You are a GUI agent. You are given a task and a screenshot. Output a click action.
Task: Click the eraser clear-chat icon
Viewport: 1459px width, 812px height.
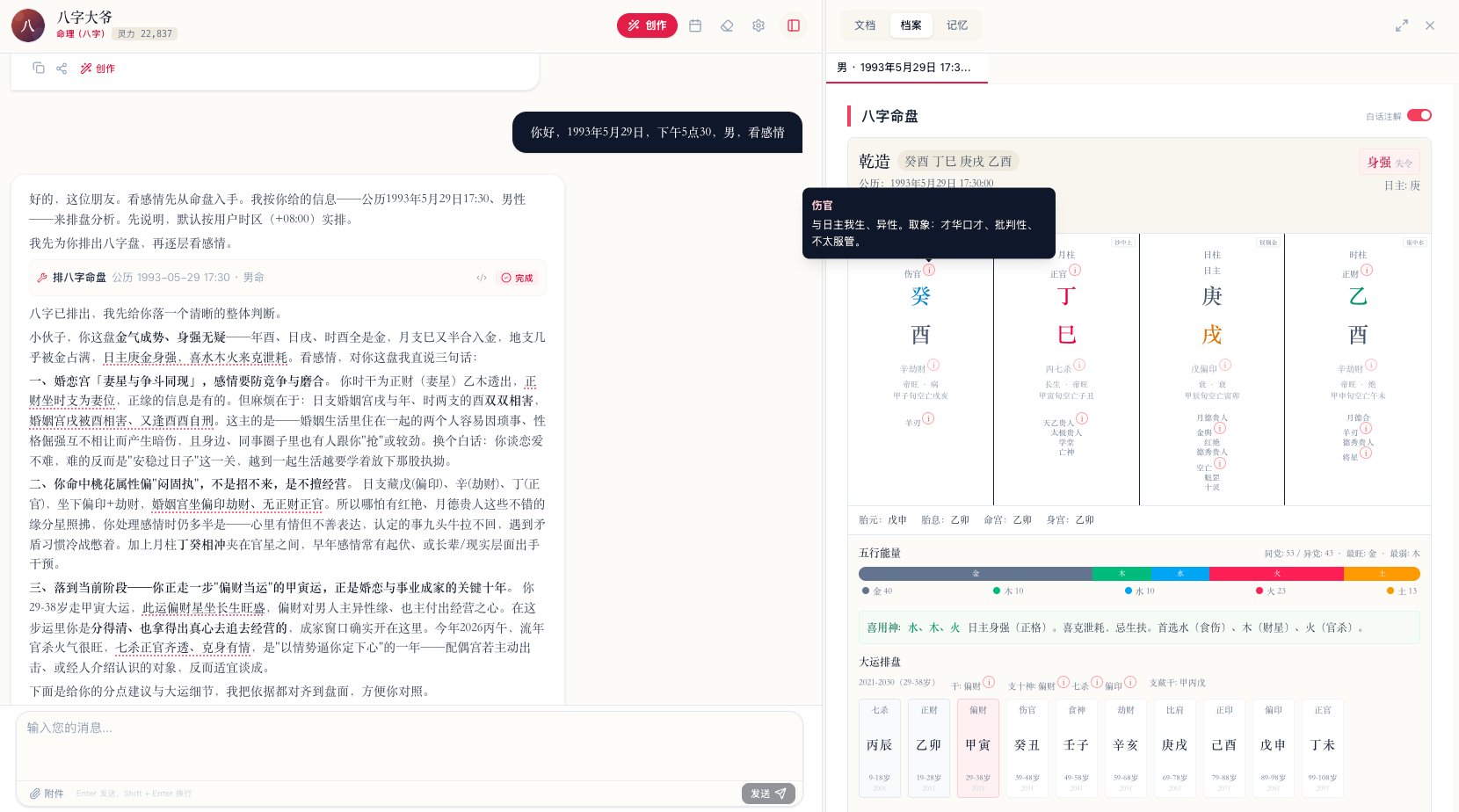727,25
